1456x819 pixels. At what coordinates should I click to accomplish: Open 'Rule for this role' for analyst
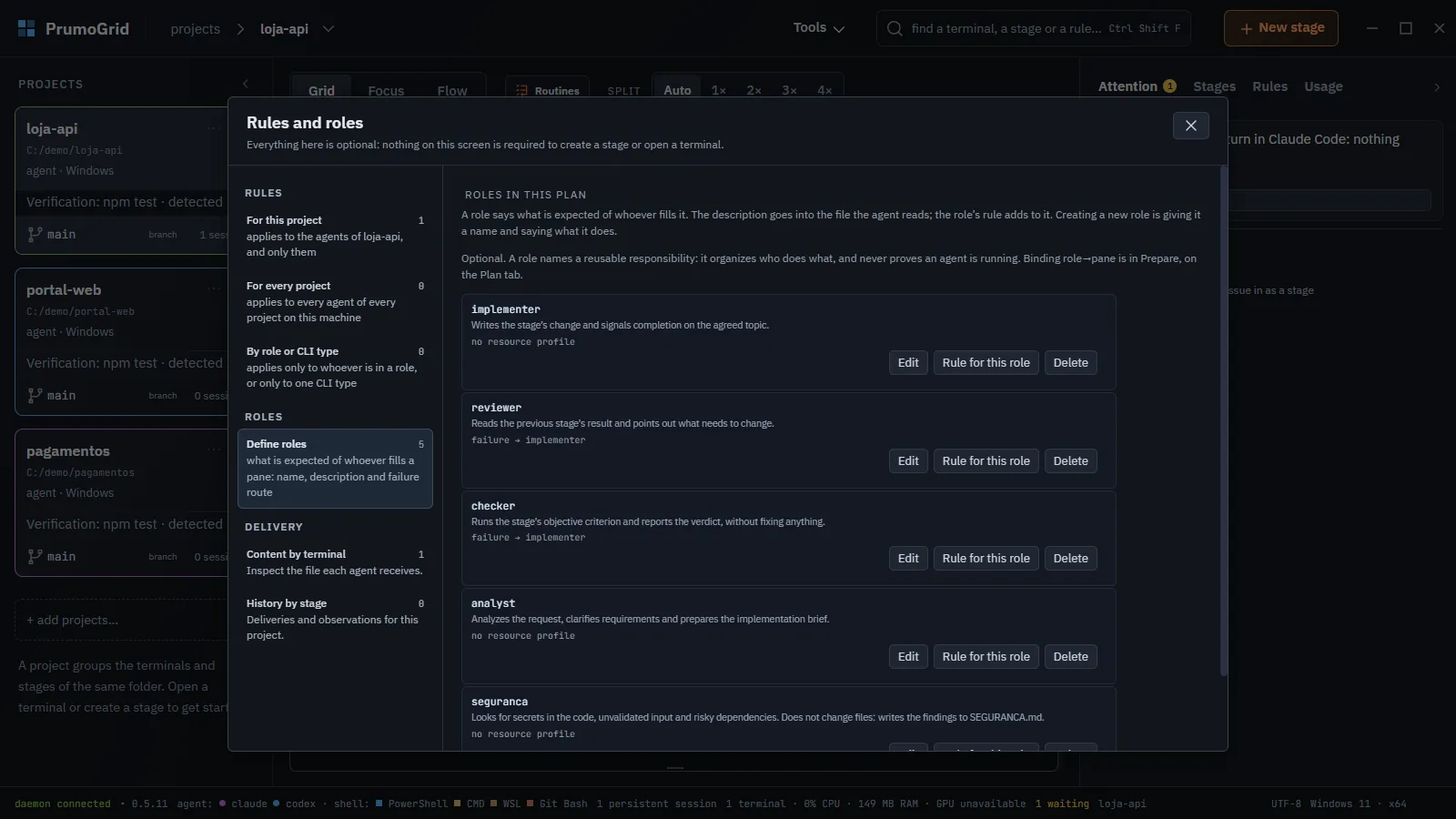[x=986, y=656]
